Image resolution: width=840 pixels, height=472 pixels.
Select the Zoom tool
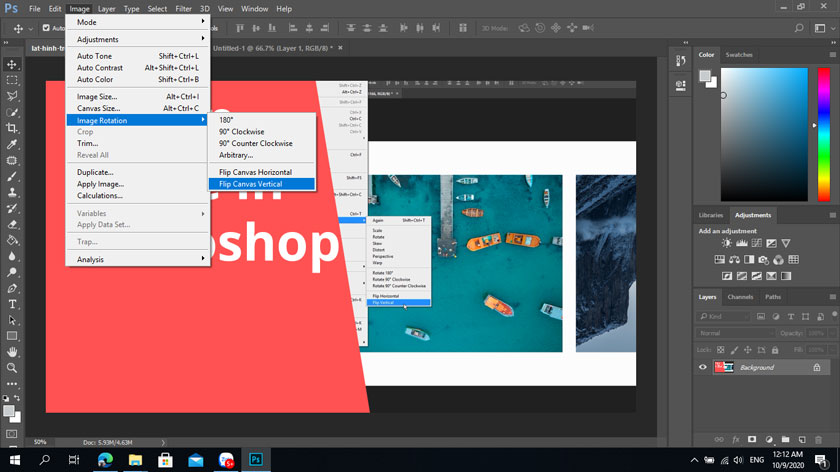coord(12,368)
